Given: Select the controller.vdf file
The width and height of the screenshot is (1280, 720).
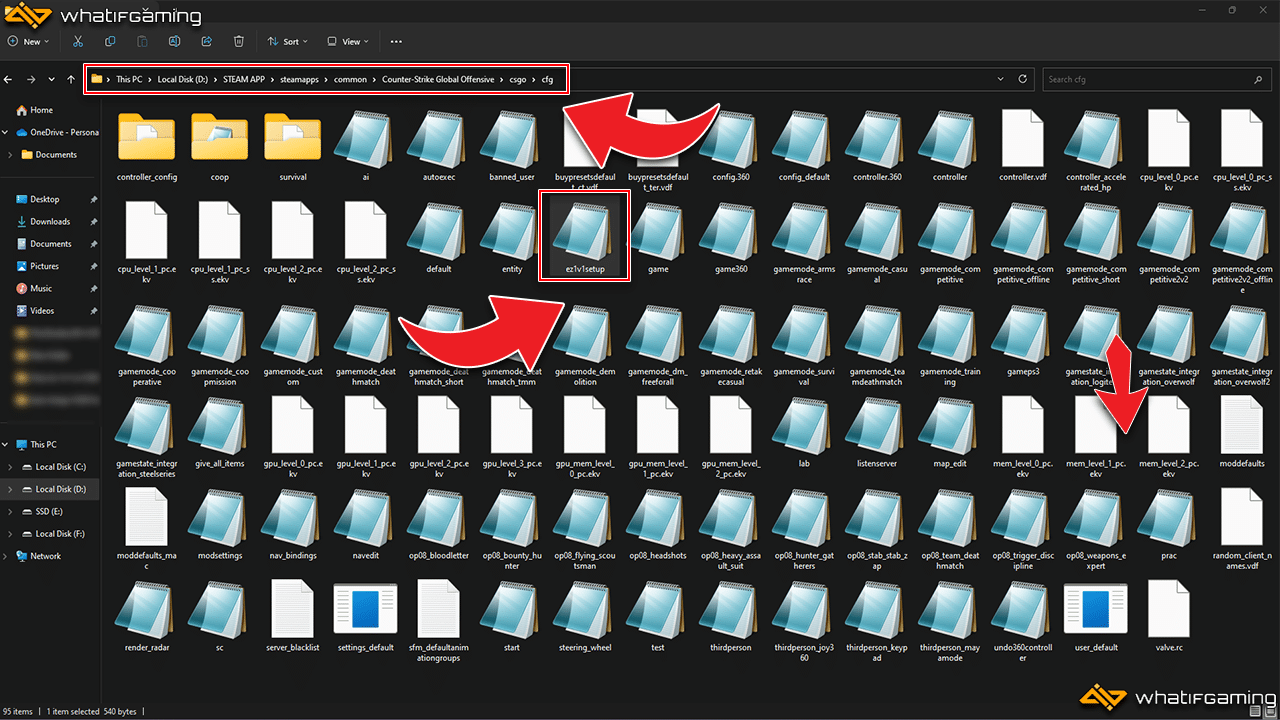Looking at the screenshot, I should pyautogui.click(x=1023, y=147).
